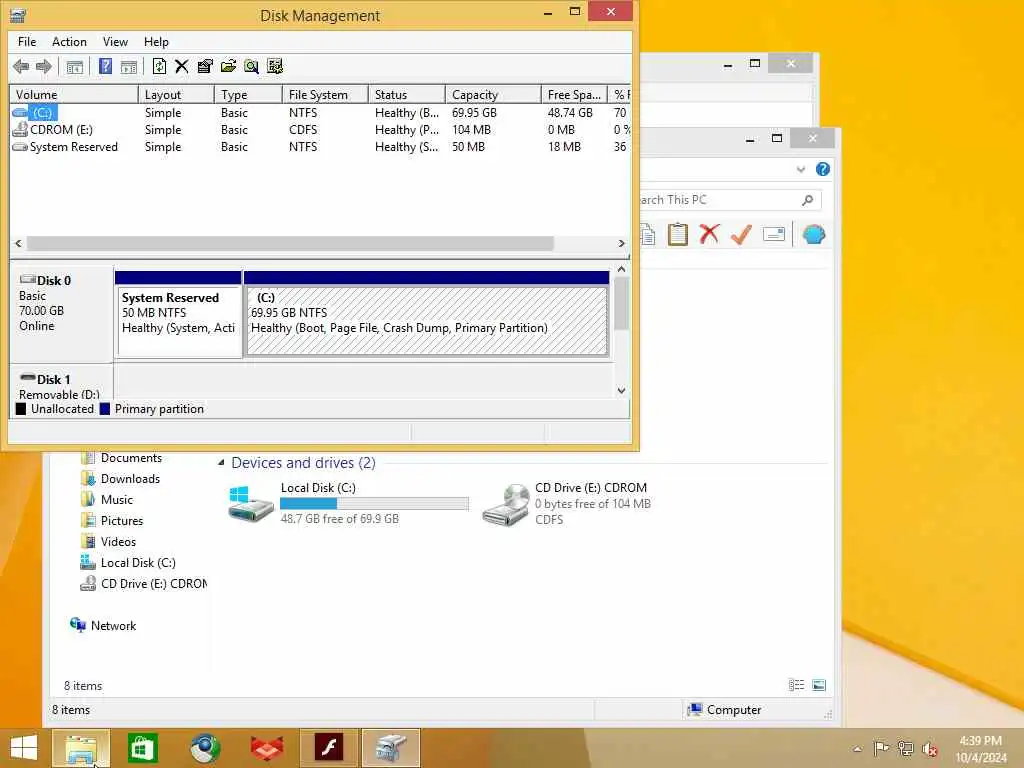Open the Action menu

[69, 42]
